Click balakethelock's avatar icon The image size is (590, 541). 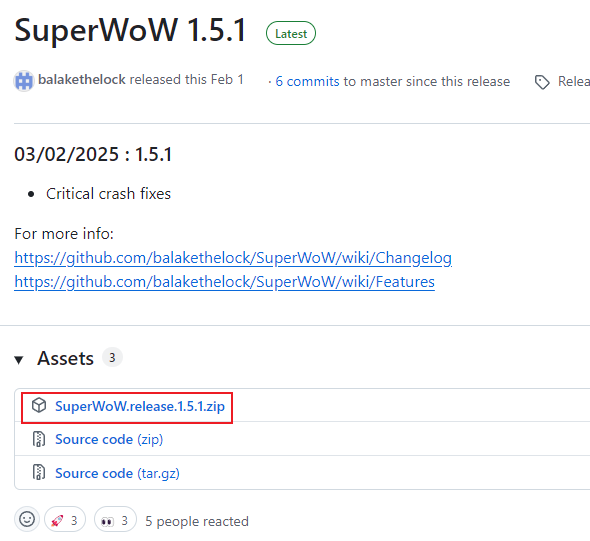tap(24, 81)
